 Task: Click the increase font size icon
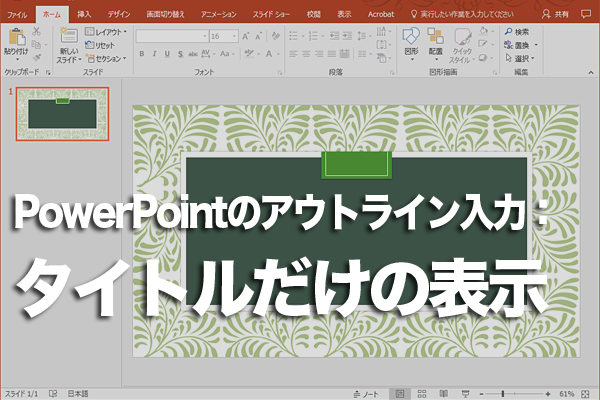pyautogui.click(x=246, y=36)
